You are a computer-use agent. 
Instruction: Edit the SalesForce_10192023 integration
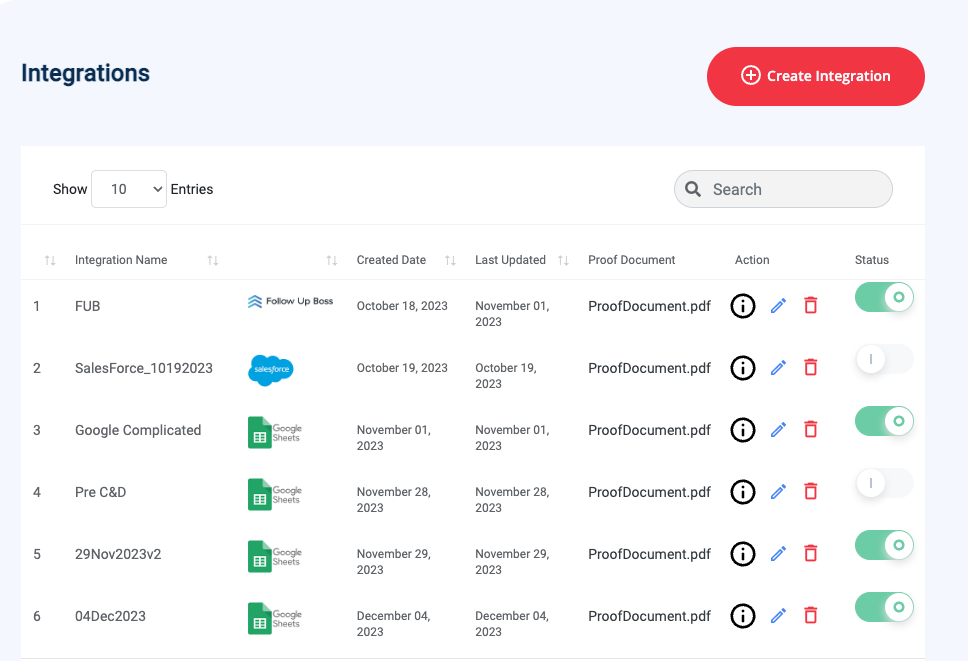pos(778,368)
